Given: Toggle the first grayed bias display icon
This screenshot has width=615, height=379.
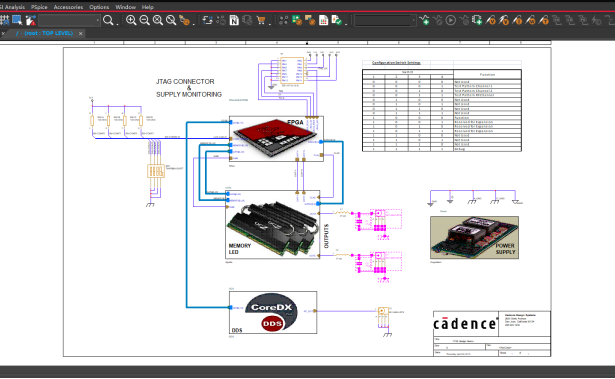Looking at the screenshot, I should (x=557, y=20).
